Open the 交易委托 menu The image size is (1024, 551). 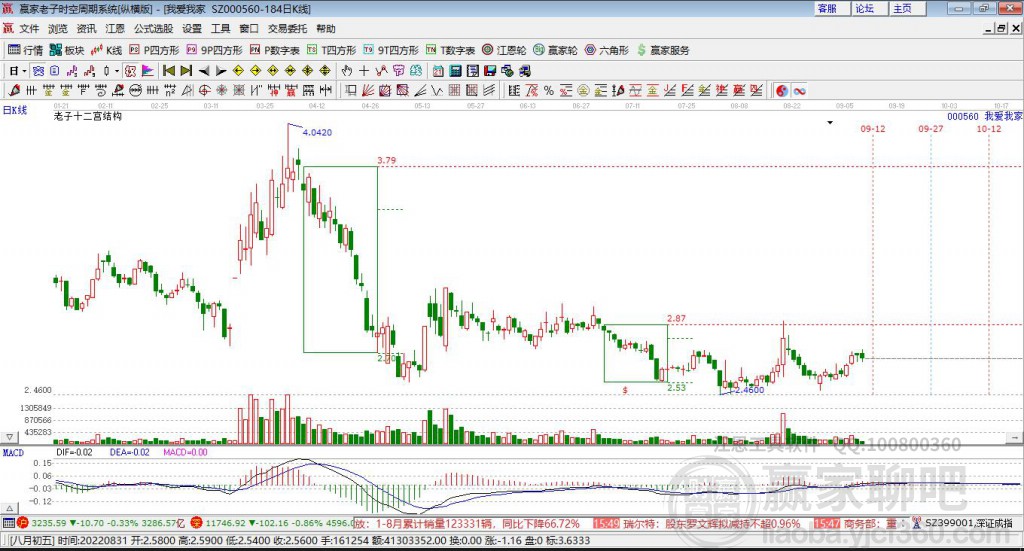coord(287,29)
